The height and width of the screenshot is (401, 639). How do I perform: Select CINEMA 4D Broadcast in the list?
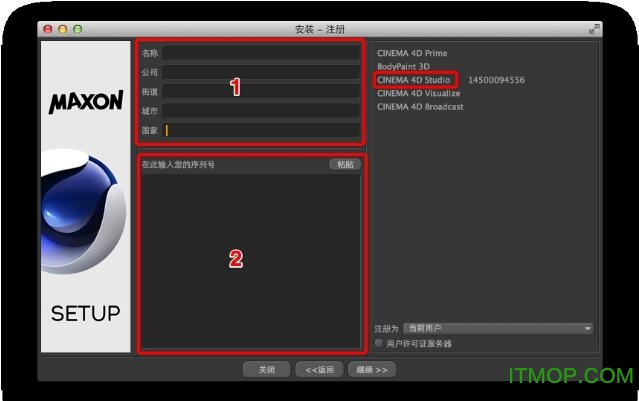click(x=420, y=107)
